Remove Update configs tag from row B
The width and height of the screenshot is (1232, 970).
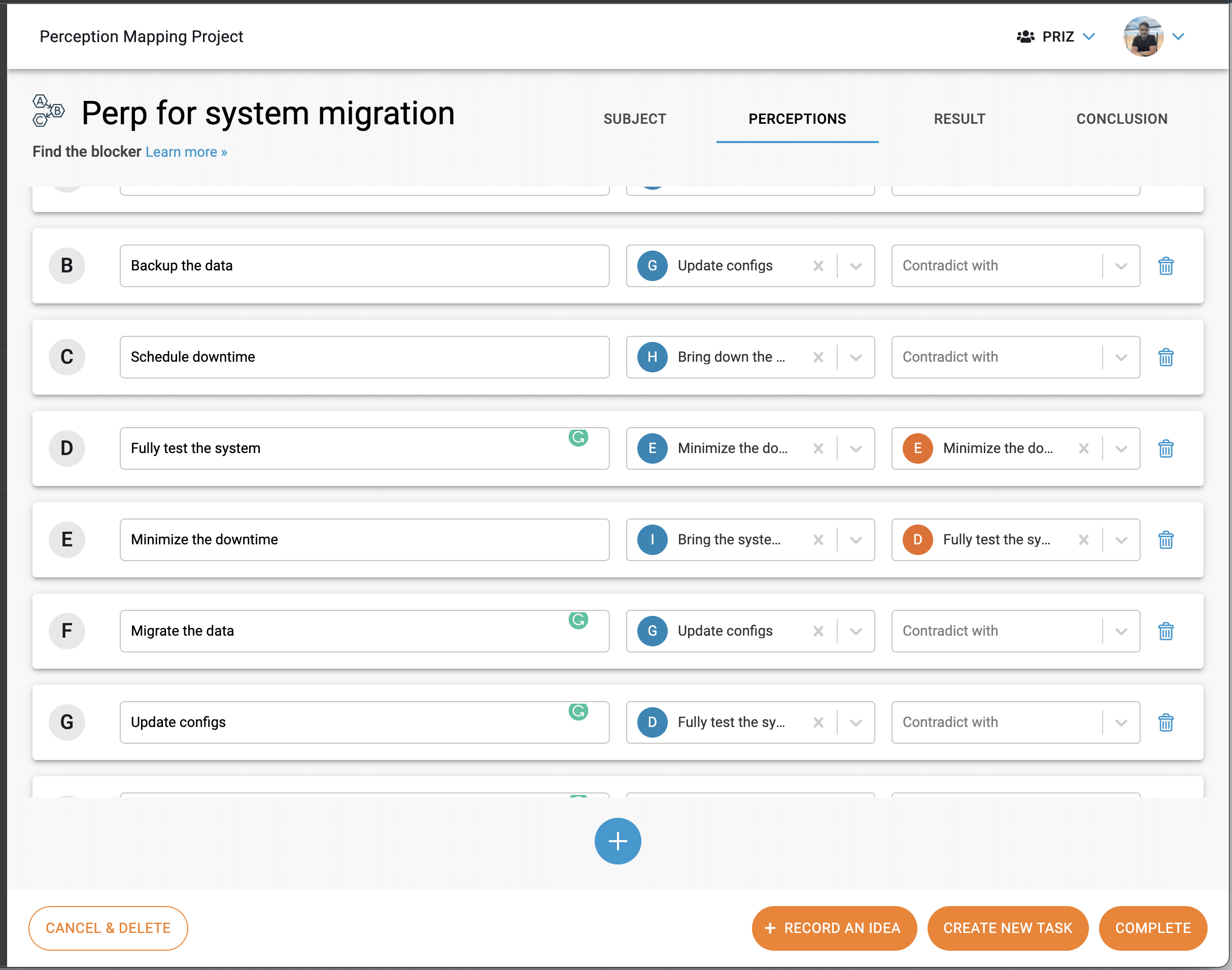pyautogui.click(x=820, y=266)
